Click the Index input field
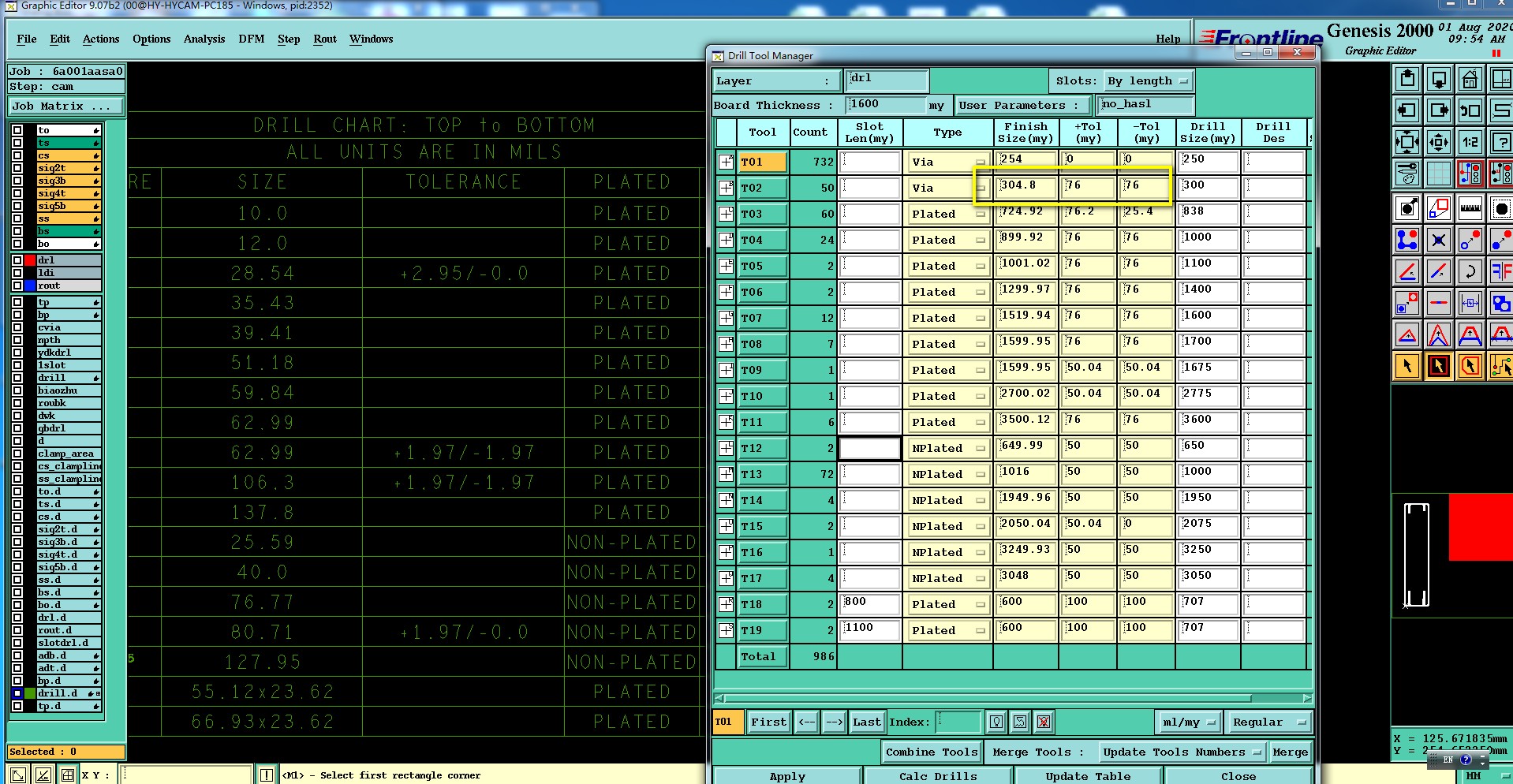 click(x=958, y=722)
